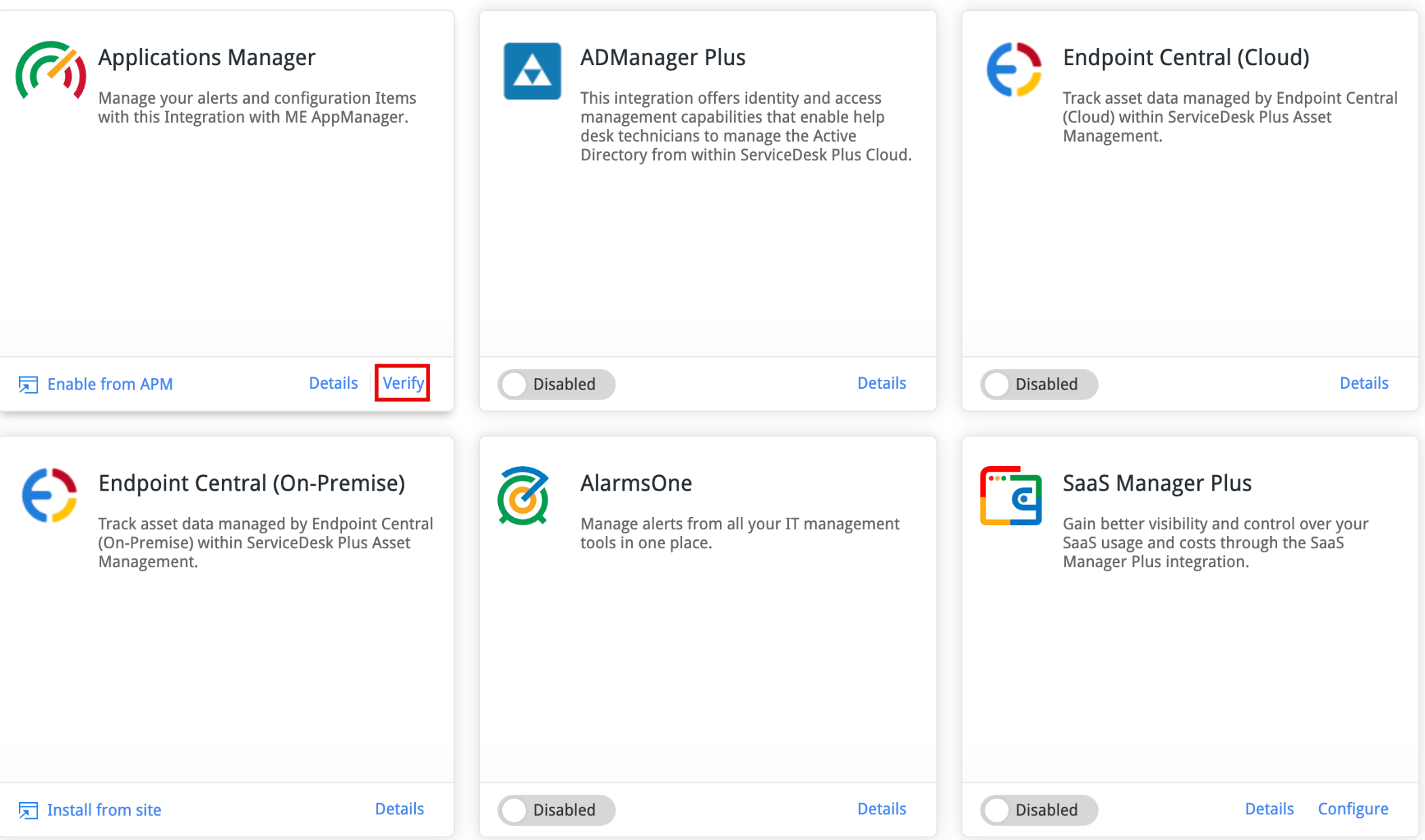Click the Endpoint Central (Cloud) logo

tap(1014, 69)
